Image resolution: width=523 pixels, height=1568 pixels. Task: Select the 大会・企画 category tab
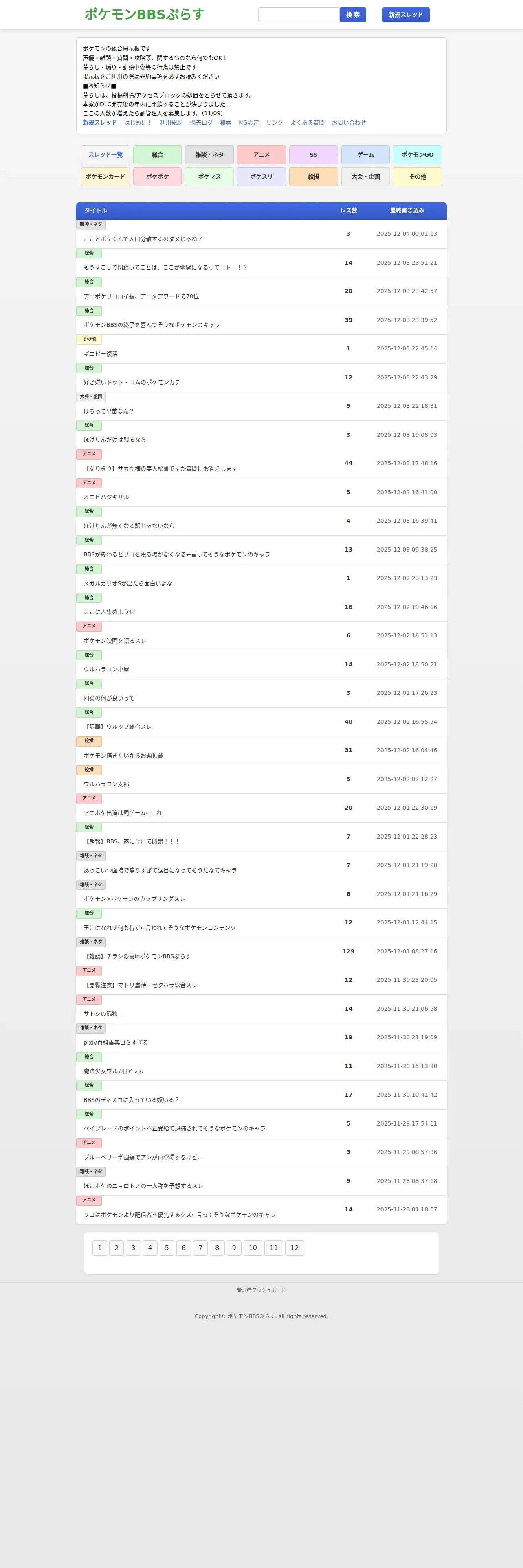tap(365, 177)
